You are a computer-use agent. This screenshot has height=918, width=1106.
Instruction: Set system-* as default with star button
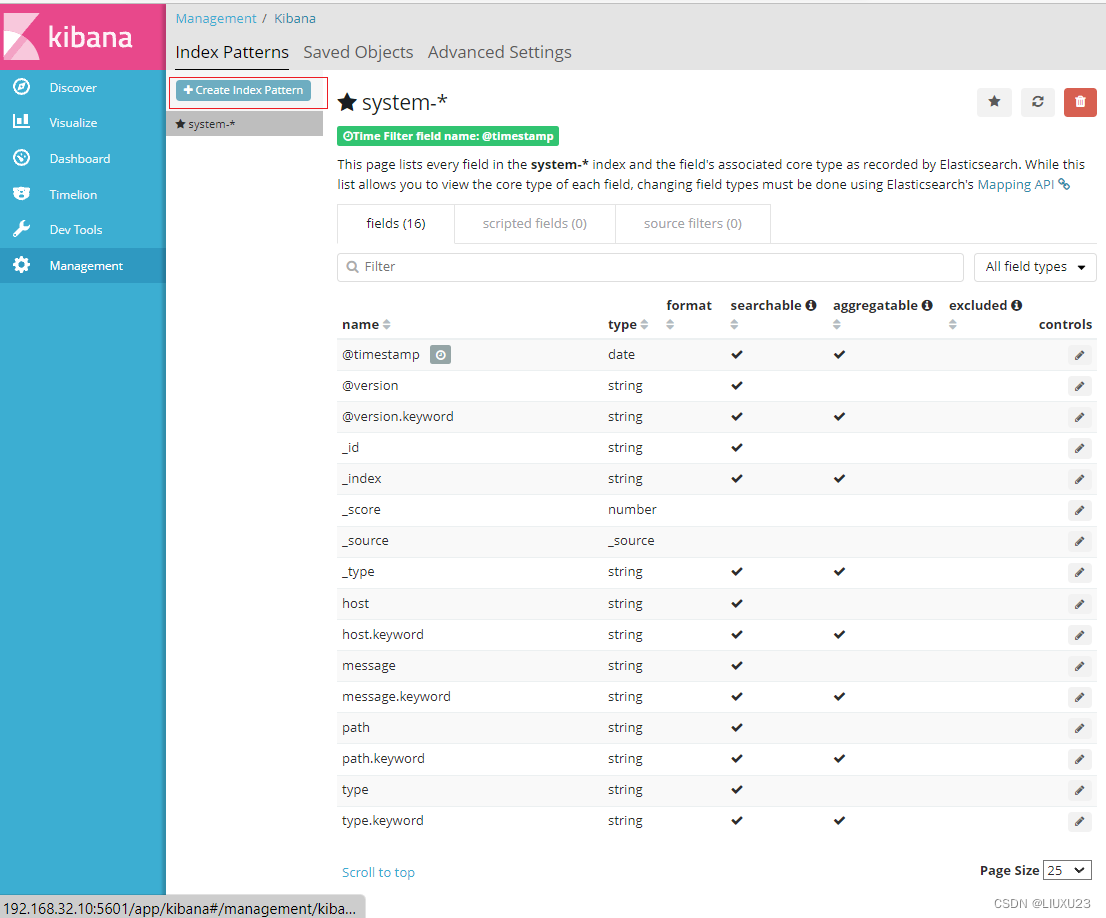pyautogui.click(x=995, y=102)
